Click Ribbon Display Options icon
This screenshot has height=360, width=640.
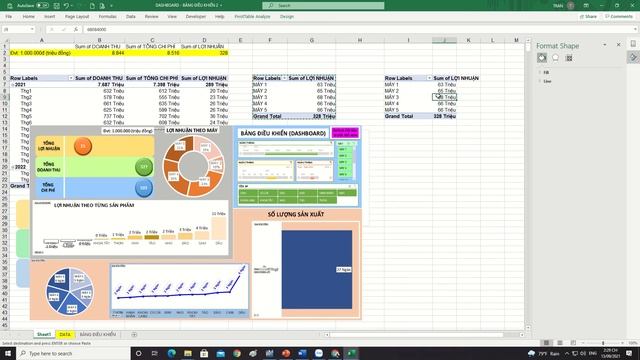pyautogui.click(x=586, y=6)
